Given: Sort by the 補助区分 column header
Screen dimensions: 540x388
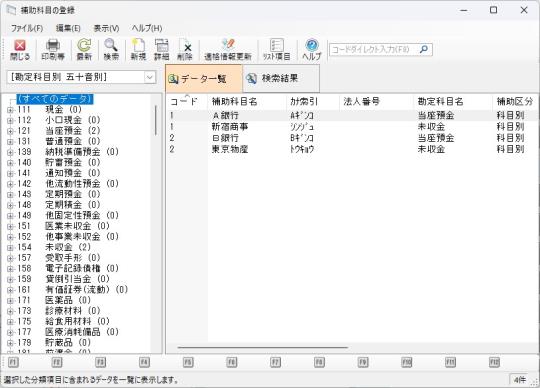Looking at the screenshot, I should pos(516,102).
